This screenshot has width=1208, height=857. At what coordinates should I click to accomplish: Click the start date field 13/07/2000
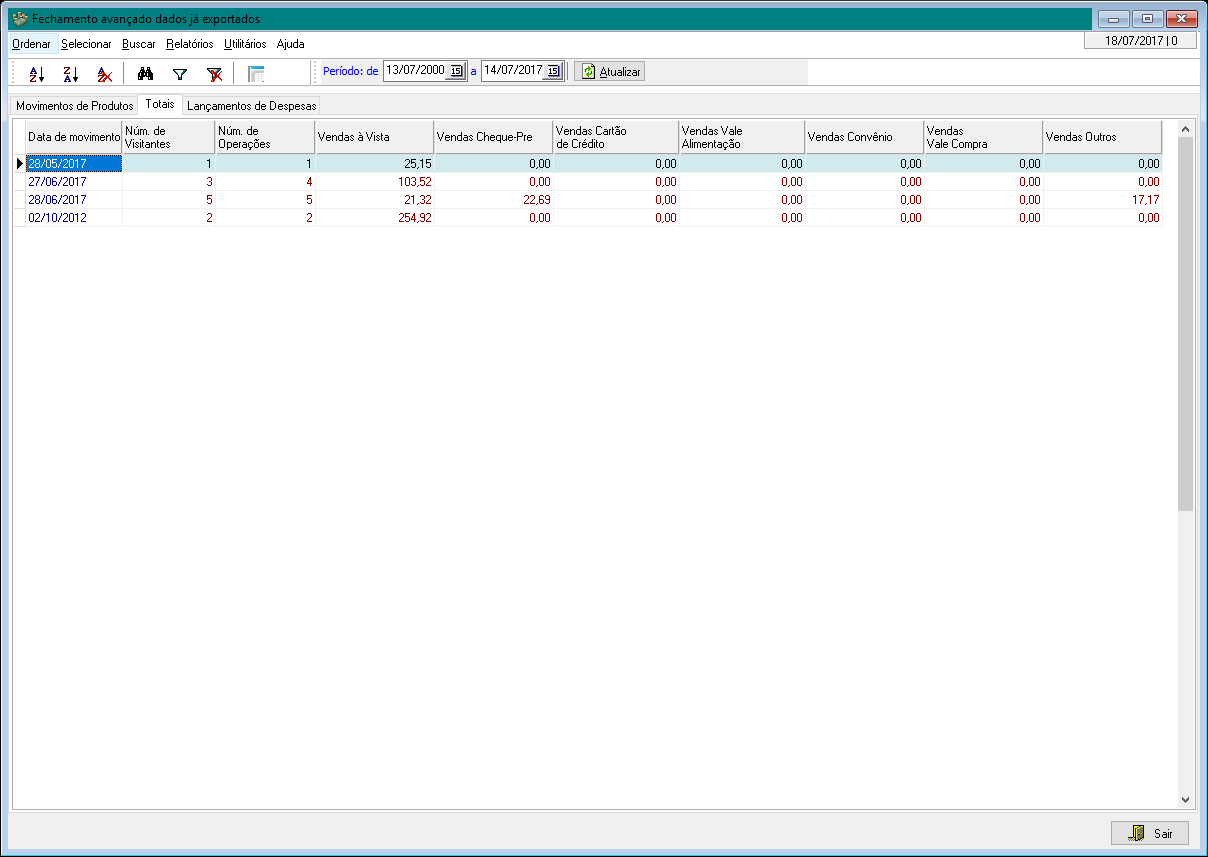pos(415,71)
